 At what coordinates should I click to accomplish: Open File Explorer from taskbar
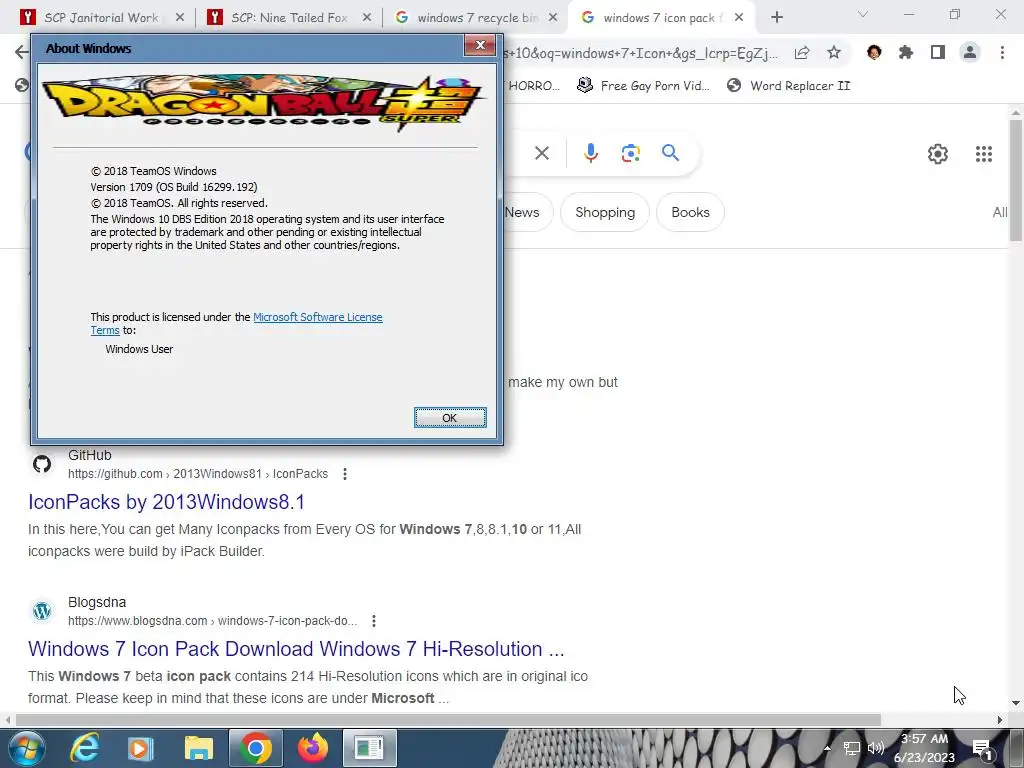[199, 748]
